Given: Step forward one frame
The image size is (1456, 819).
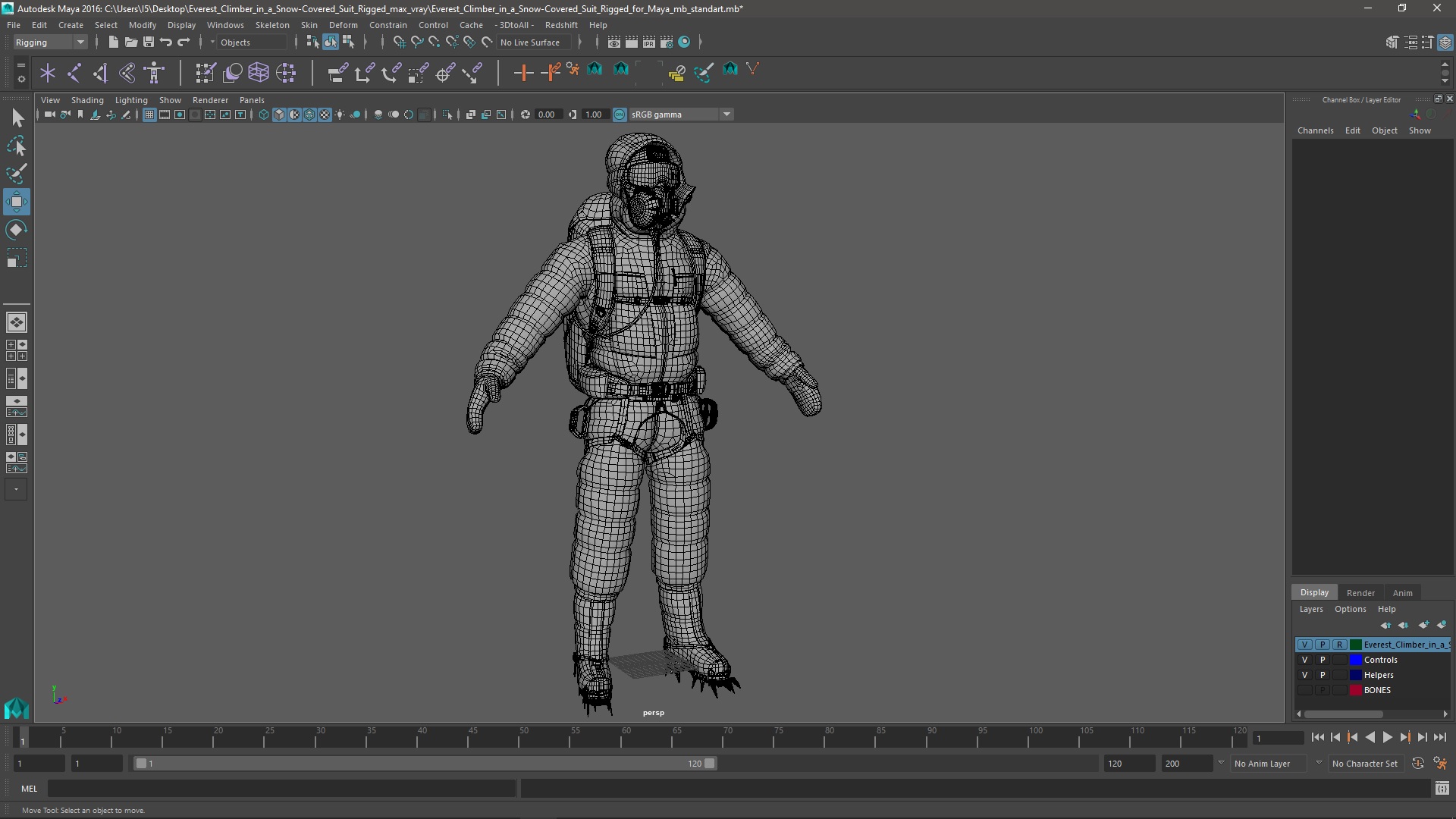Looking at the screenshot, I should point(1422,737).
